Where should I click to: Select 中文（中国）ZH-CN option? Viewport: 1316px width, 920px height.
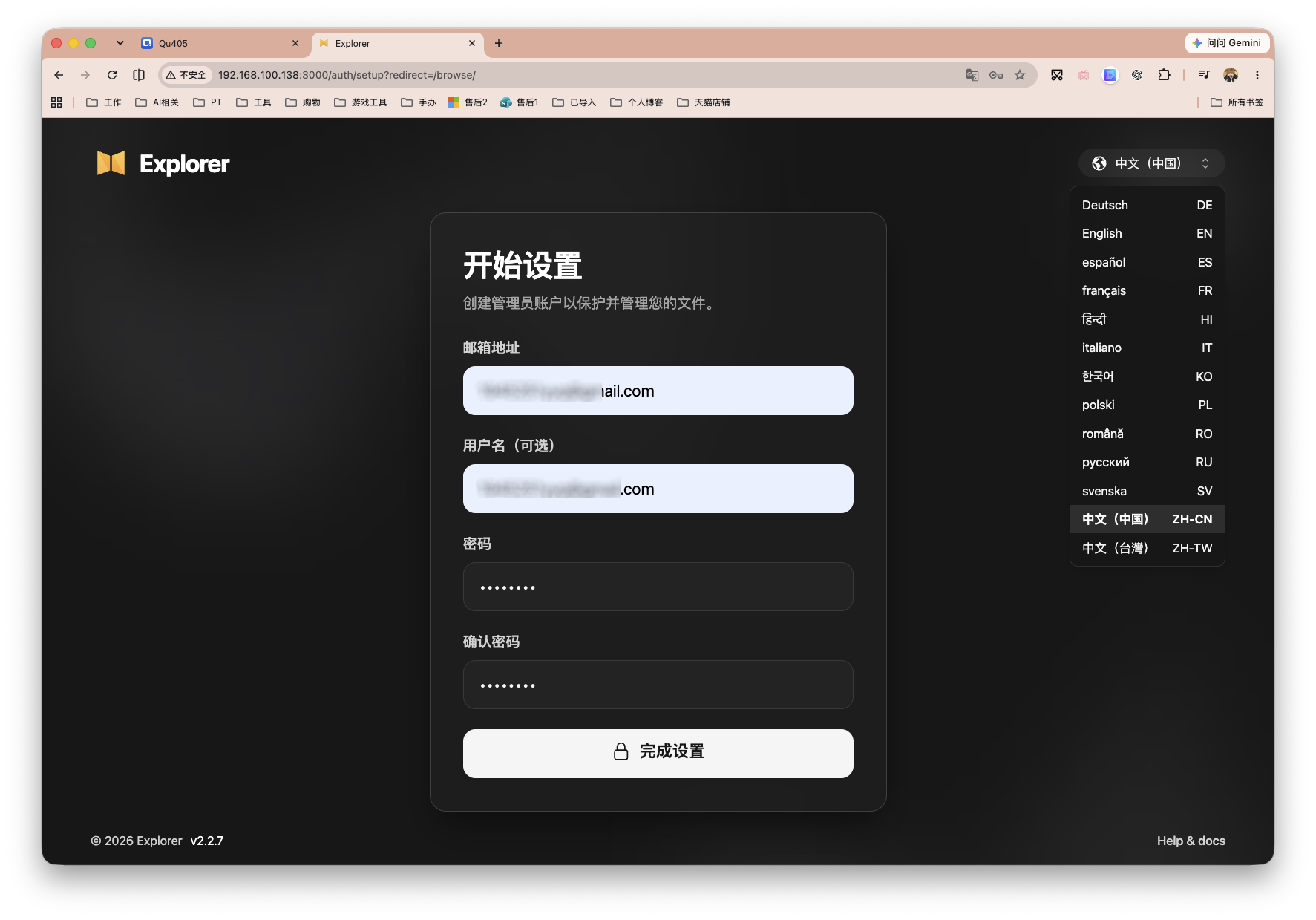[x=1147, y=519]
